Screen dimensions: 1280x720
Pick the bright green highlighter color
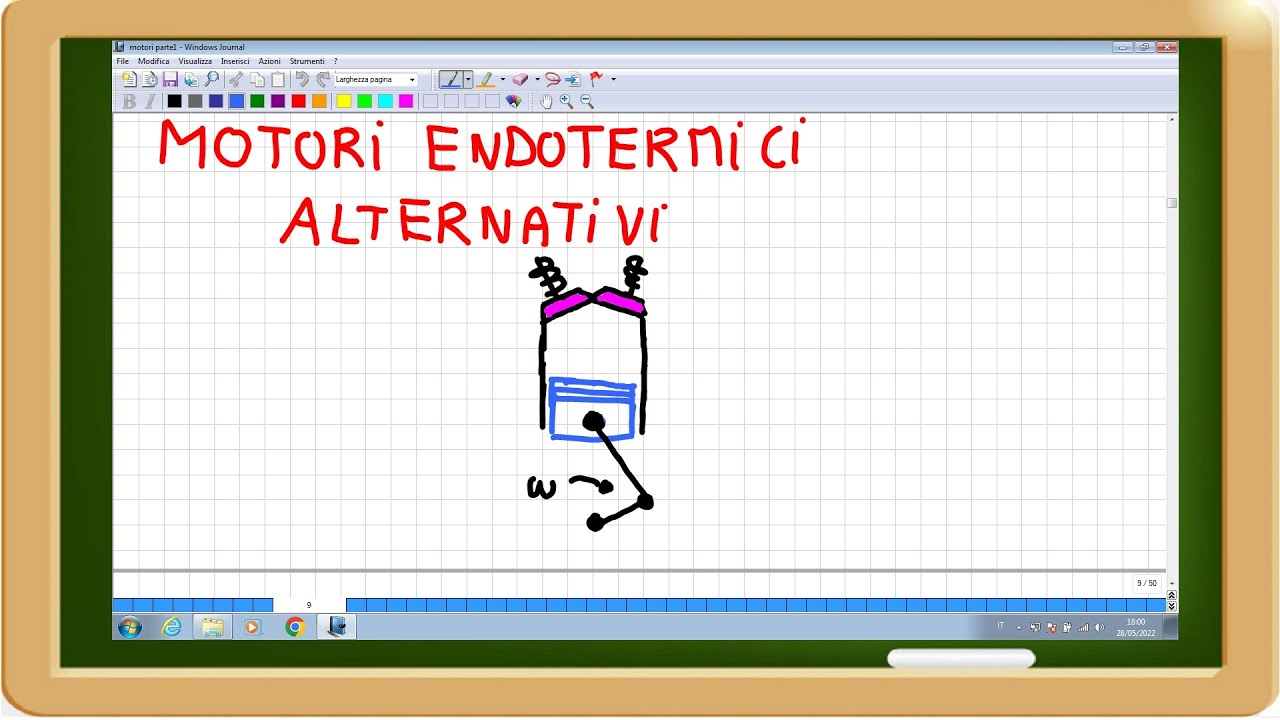coord(365,101)
